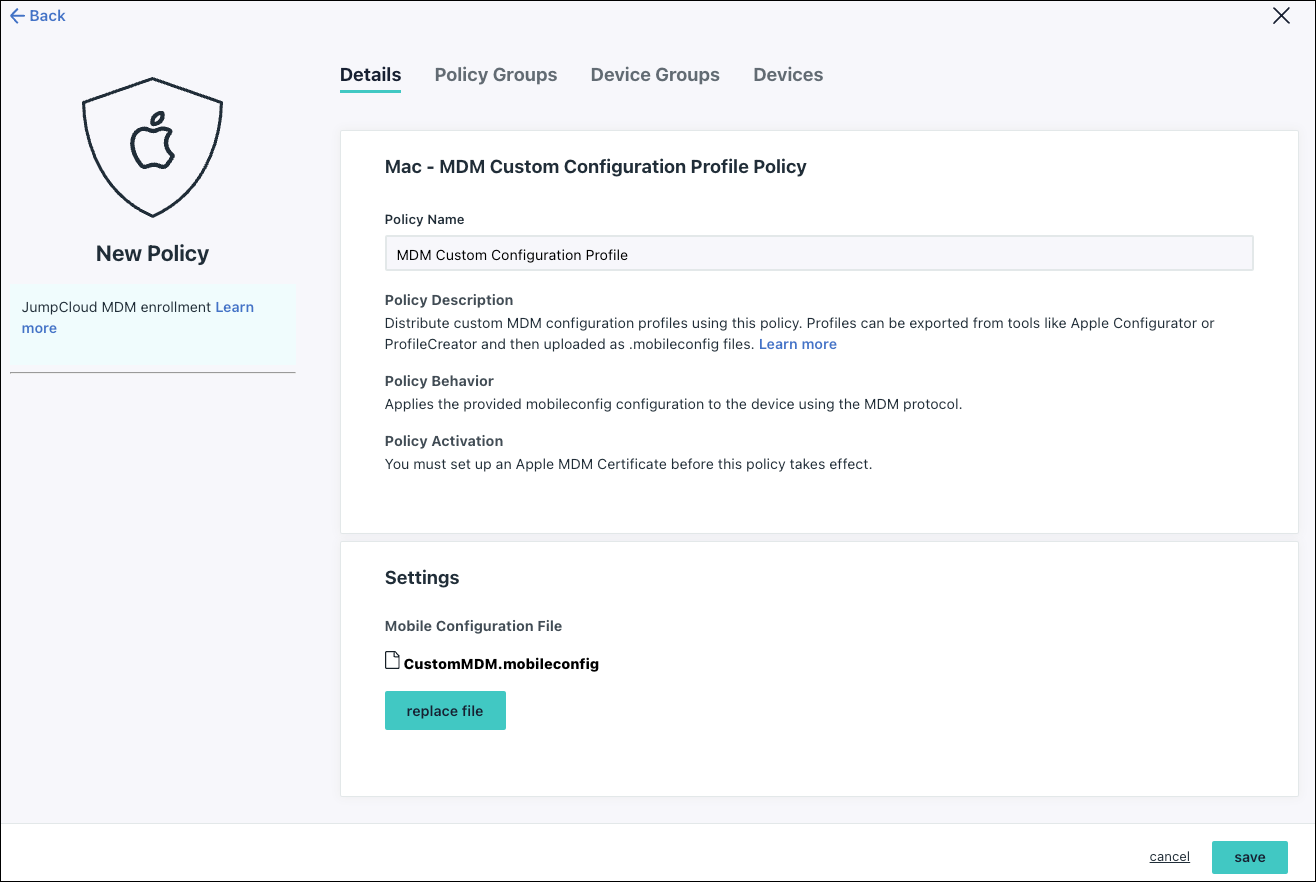Click the Mac - MDM Custom Configuration heading
Viewport: 1316px width, 882px height.
tap(595, 167)
